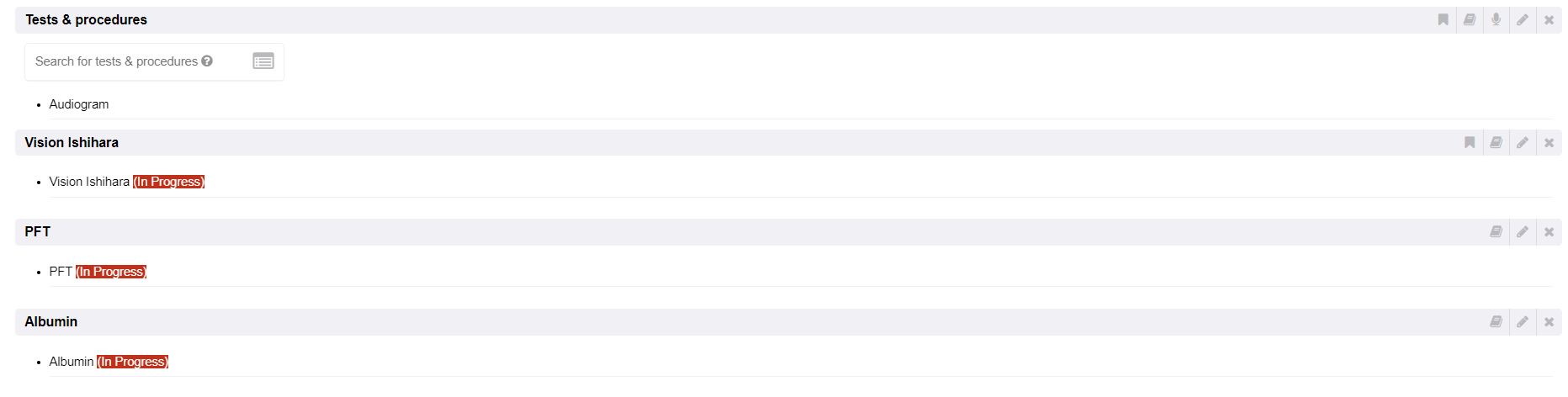Click the book icon in Vision Ishihara header
Screen dimensions: 1568x397
click(1496, 142)
